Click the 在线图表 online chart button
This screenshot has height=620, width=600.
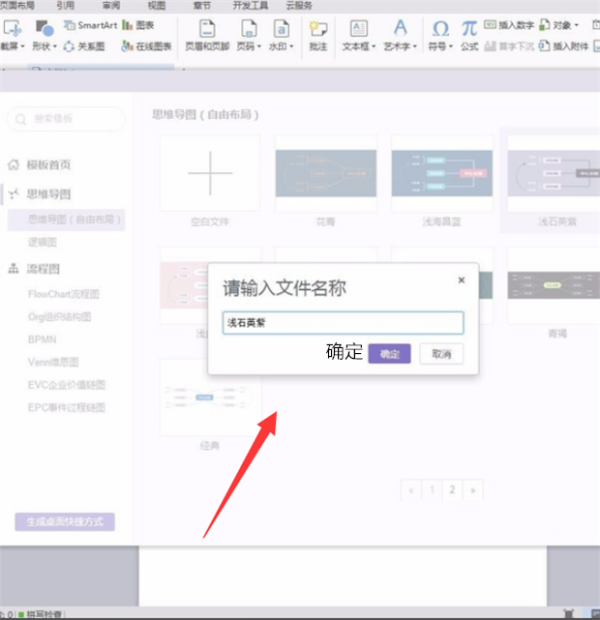pyautogui.click(x=146, y=46)
